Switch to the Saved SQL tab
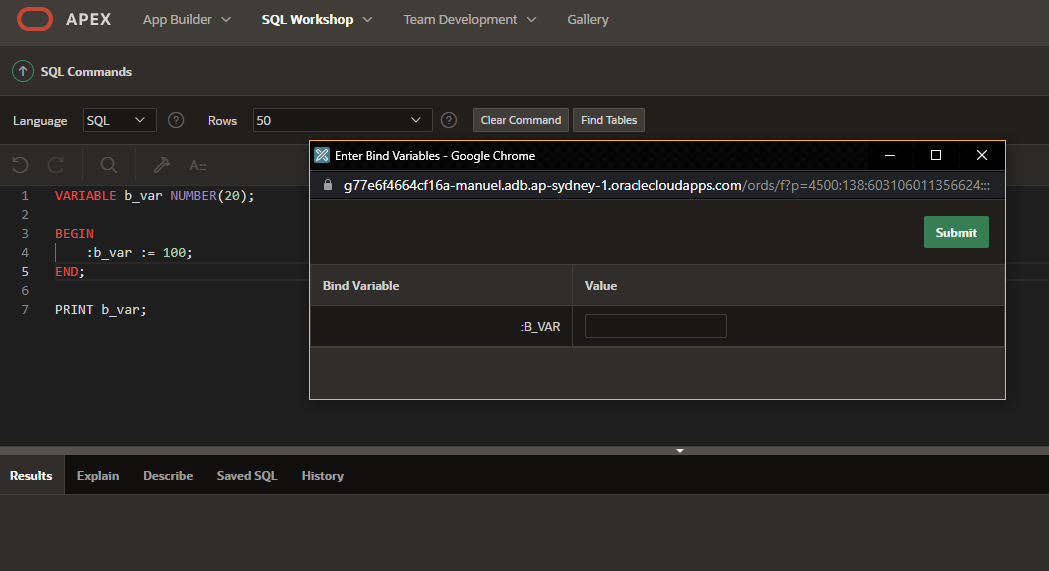This screenshot has width=1049, height=571. tap(247, 475)
